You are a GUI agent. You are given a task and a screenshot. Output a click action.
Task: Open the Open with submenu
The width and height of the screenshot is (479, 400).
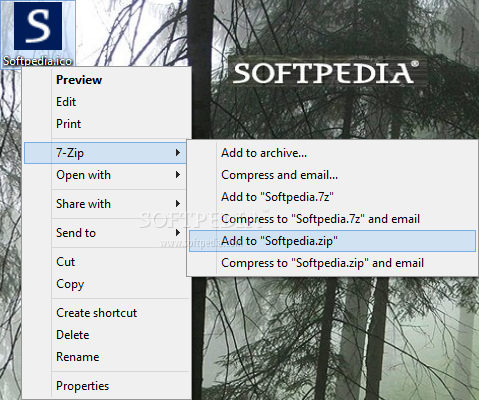105,175
